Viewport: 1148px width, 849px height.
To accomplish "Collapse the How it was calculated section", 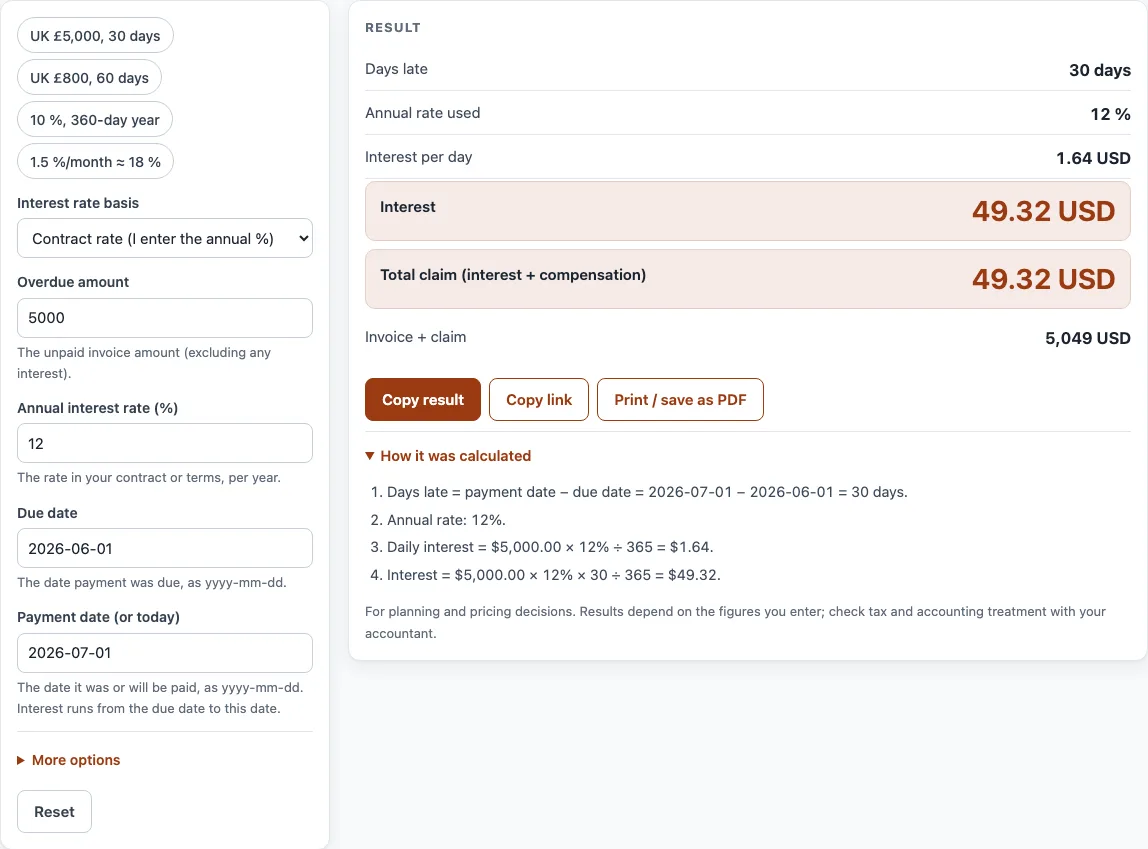I will pyautogui.click(x=448, y=456).
